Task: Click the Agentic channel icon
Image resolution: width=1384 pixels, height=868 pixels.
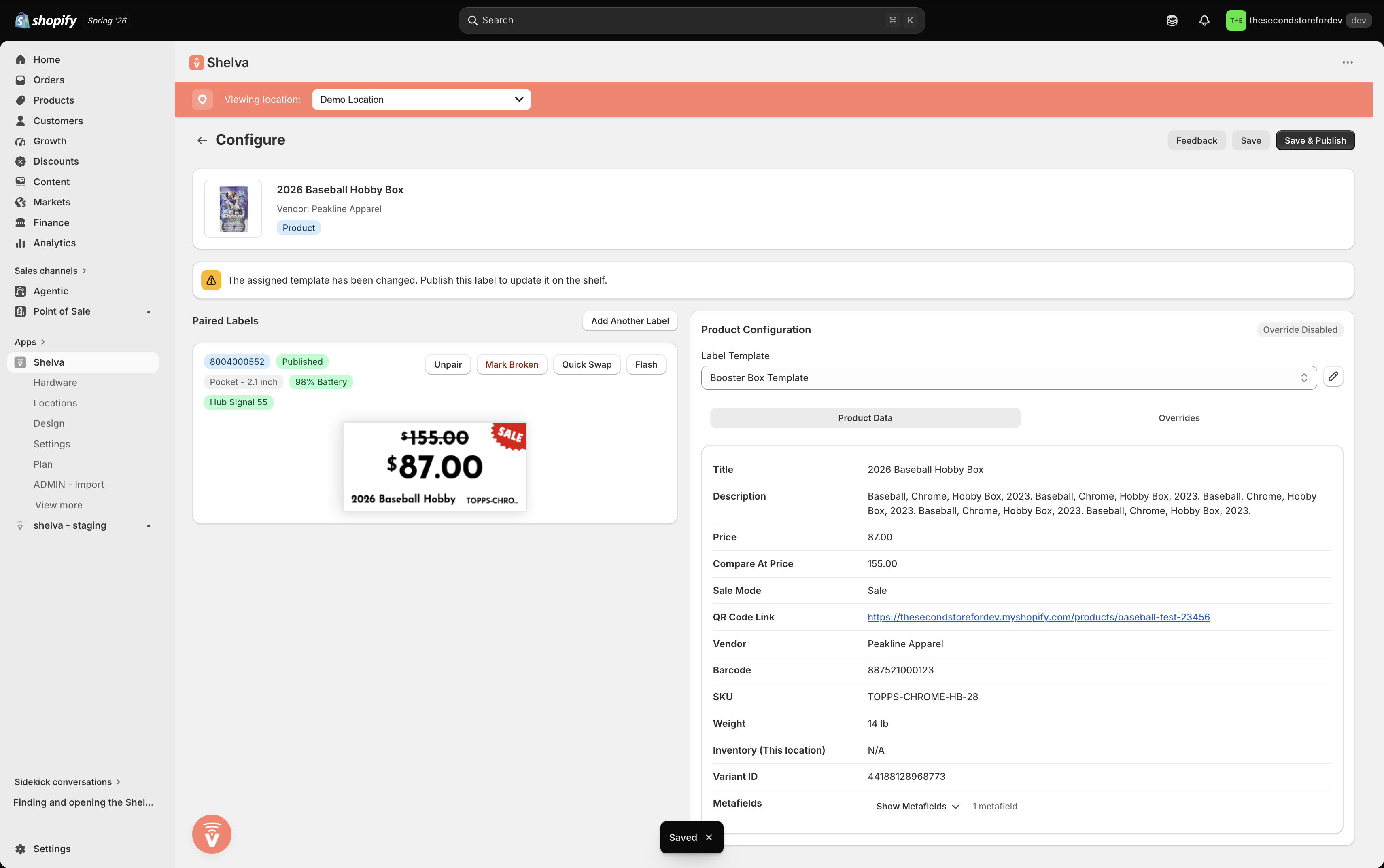Action: pyautogui.click(x=21, y=291)
